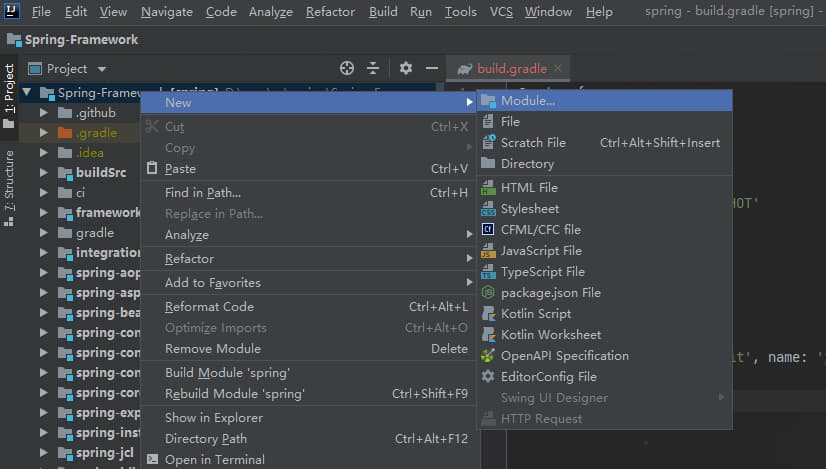Screen dimensions: 826x469
Task: Click the Kotlin Script icon
Action: coord(488,314)
